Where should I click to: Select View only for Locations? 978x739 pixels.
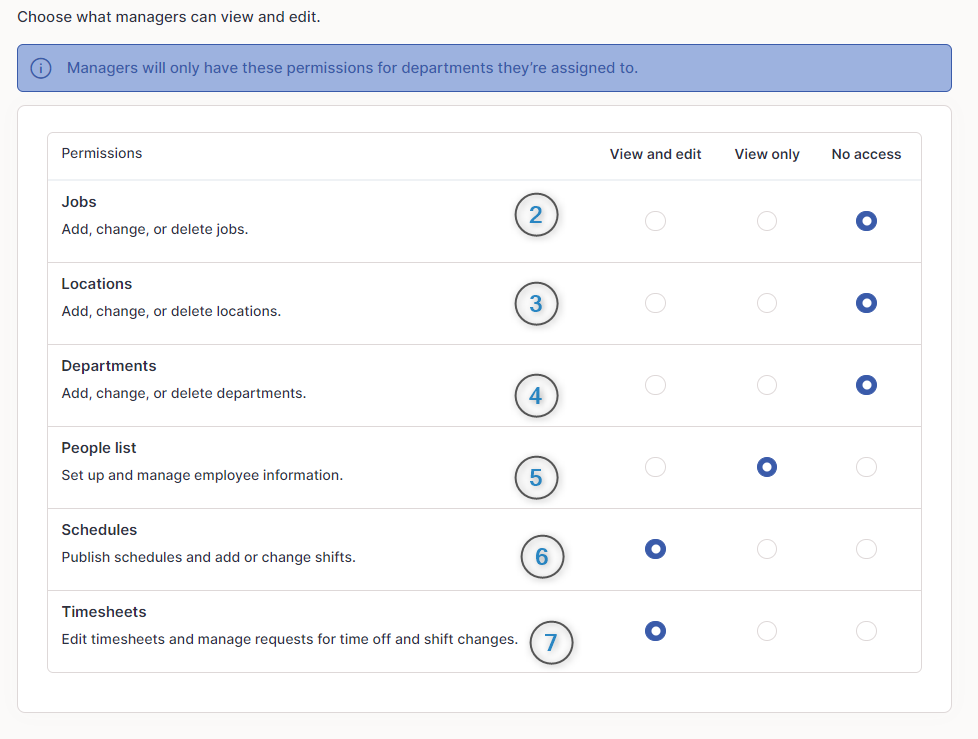tap(767, 303)
